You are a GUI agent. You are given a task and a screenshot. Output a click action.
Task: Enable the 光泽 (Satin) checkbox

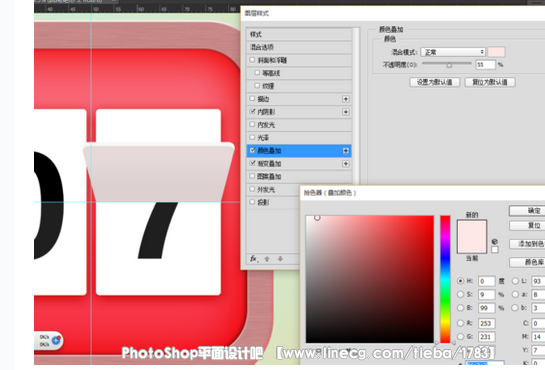point(252,137)
